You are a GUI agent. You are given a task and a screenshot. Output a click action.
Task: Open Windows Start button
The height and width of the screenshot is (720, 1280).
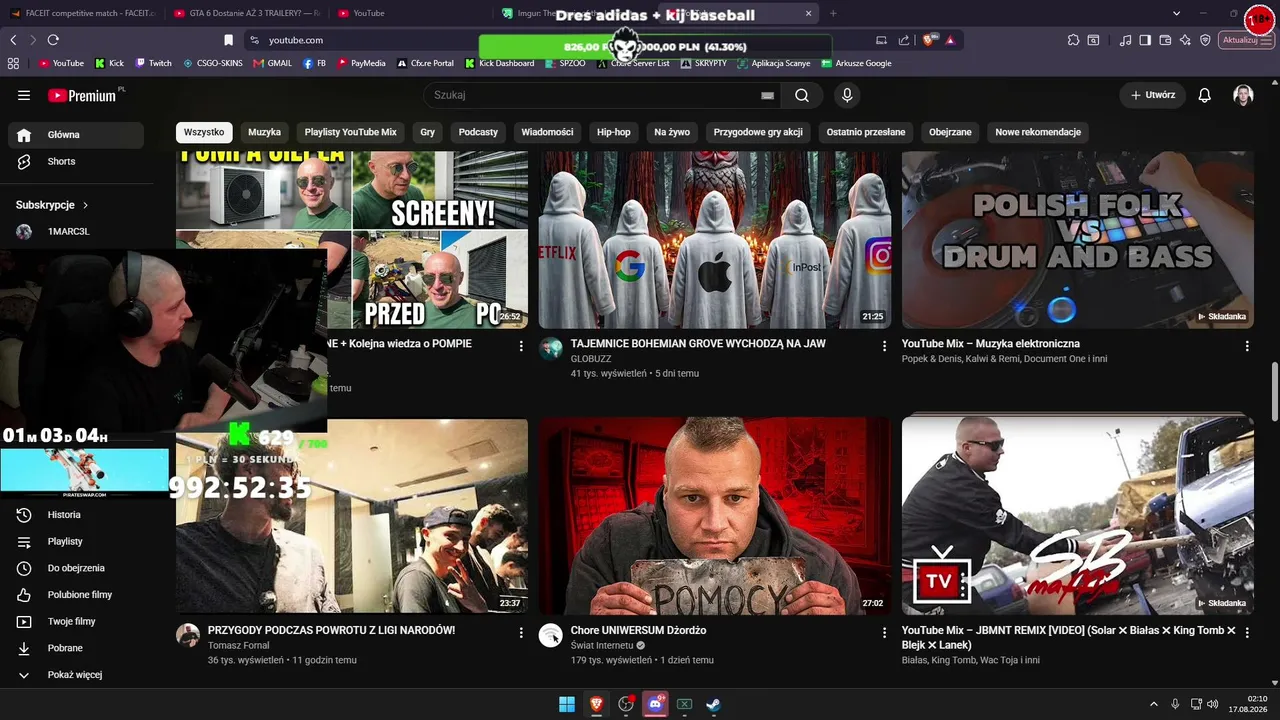click(567, 704)
